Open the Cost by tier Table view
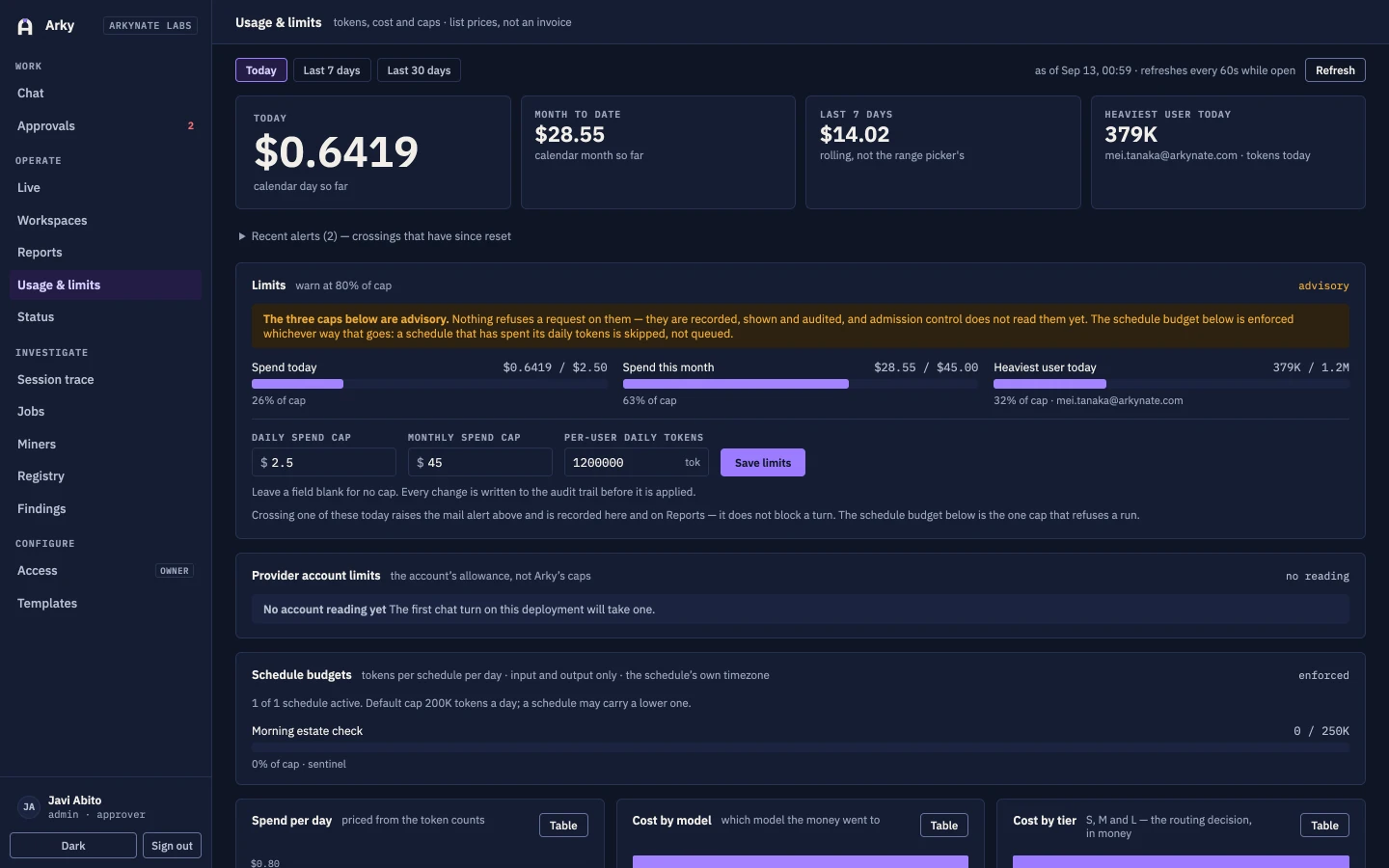 click(1324, 826)
